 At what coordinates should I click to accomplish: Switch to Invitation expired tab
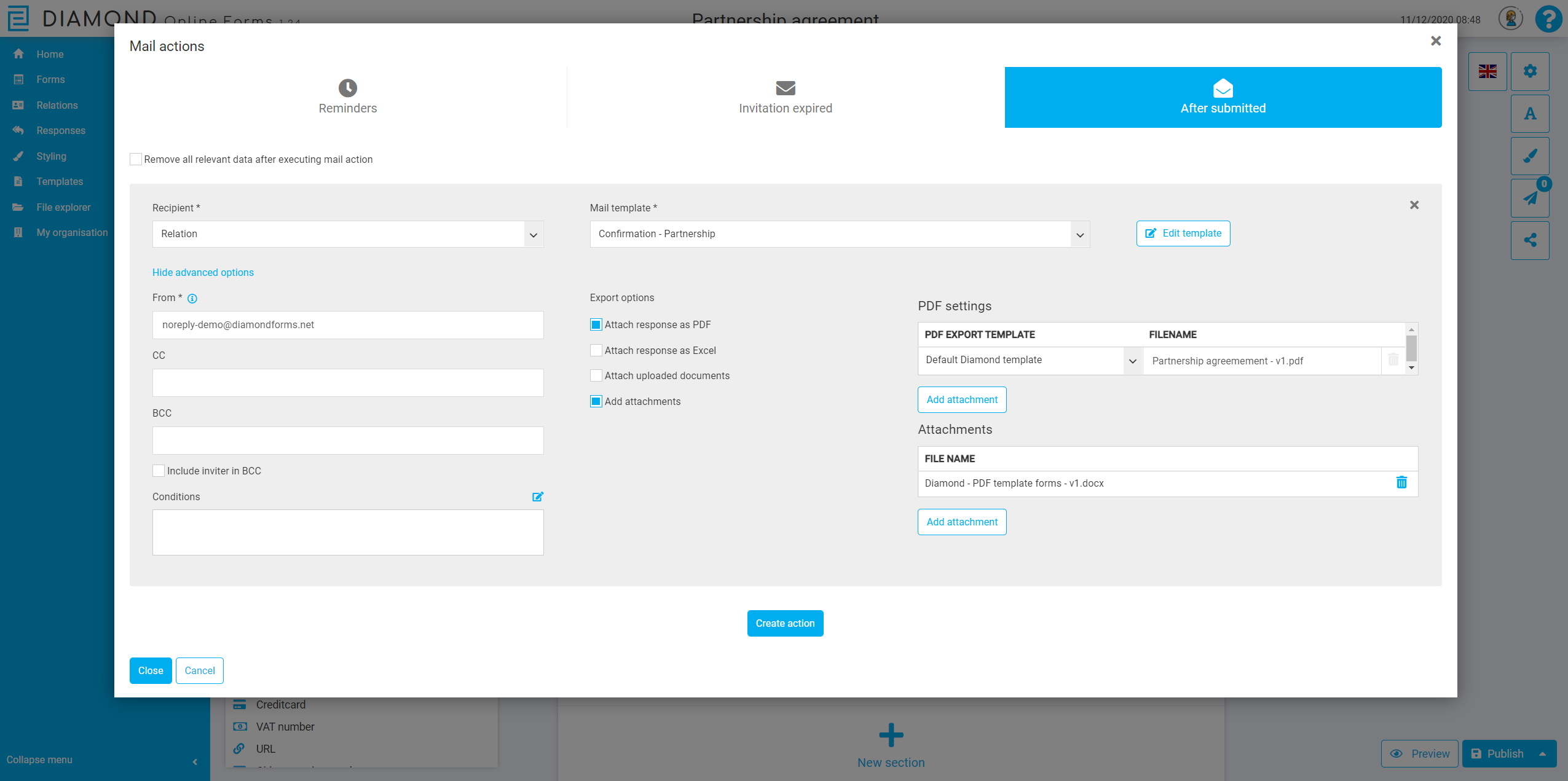tap(785, 98)
